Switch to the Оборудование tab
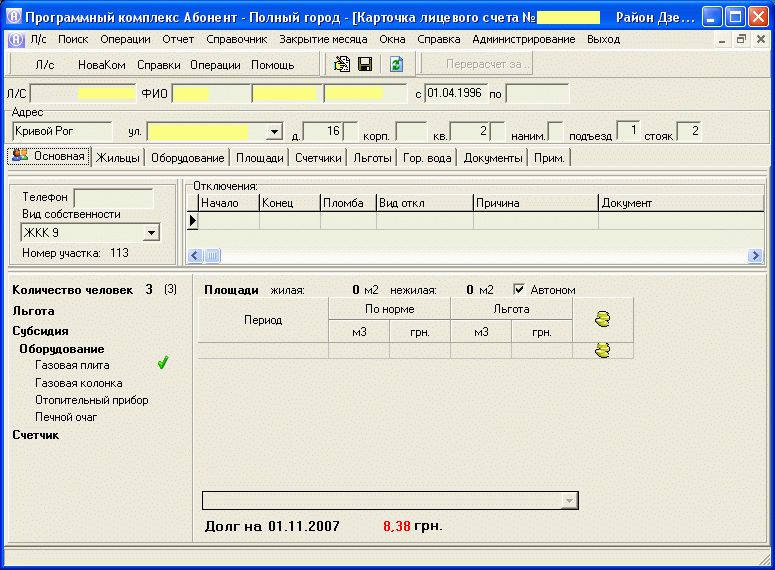 point(187,158)
